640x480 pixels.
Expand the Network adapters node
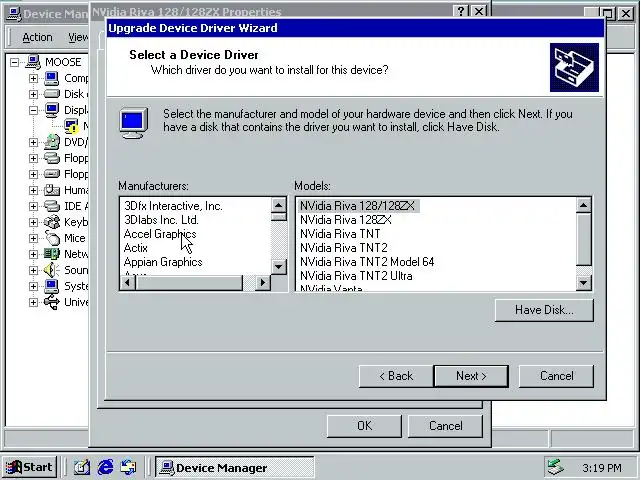[33, 254]
